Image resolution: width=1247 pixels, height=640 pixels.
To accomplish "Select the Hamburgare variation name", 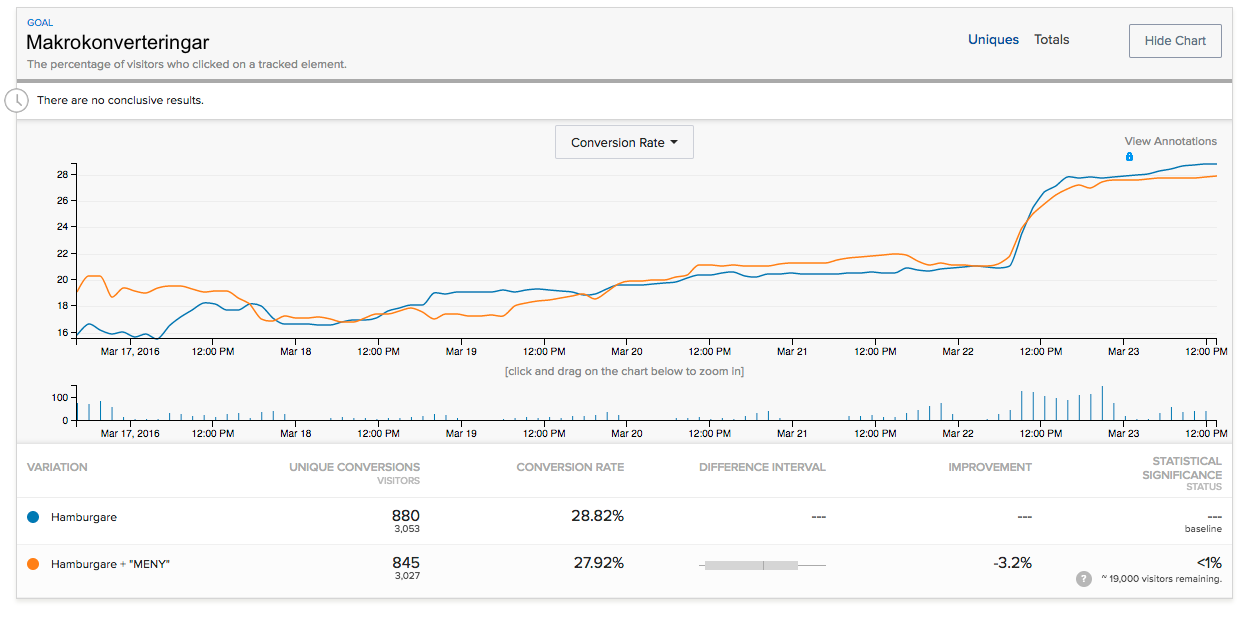I will pyautogui.click(x=84, y=517).
